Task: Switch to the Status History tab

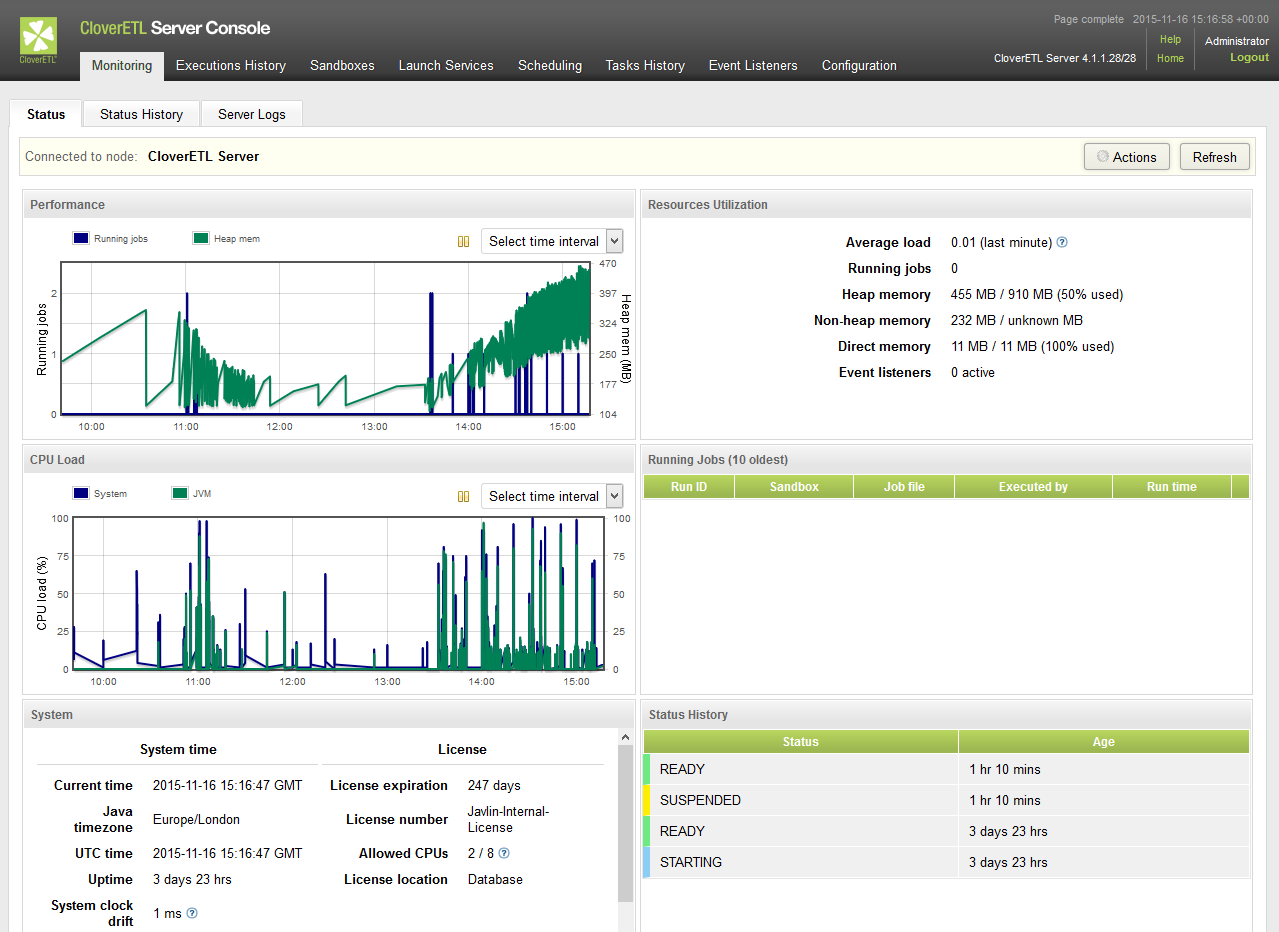Action: coord(141,114)
